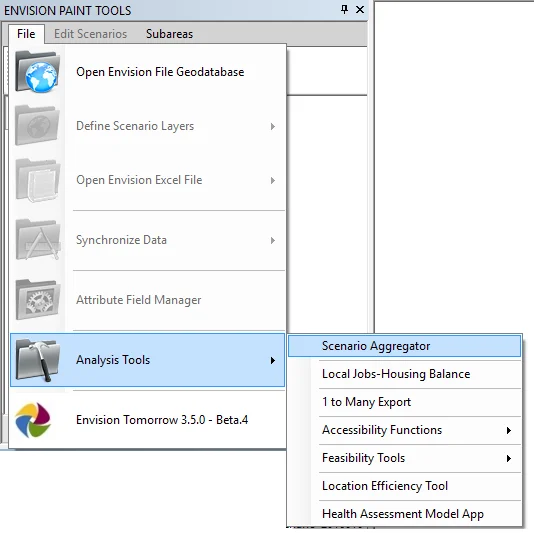Open Local Jobs-Housing Balance tool
Image resolution: width=534 pixels, height=537 pixels.
[405, 374]
